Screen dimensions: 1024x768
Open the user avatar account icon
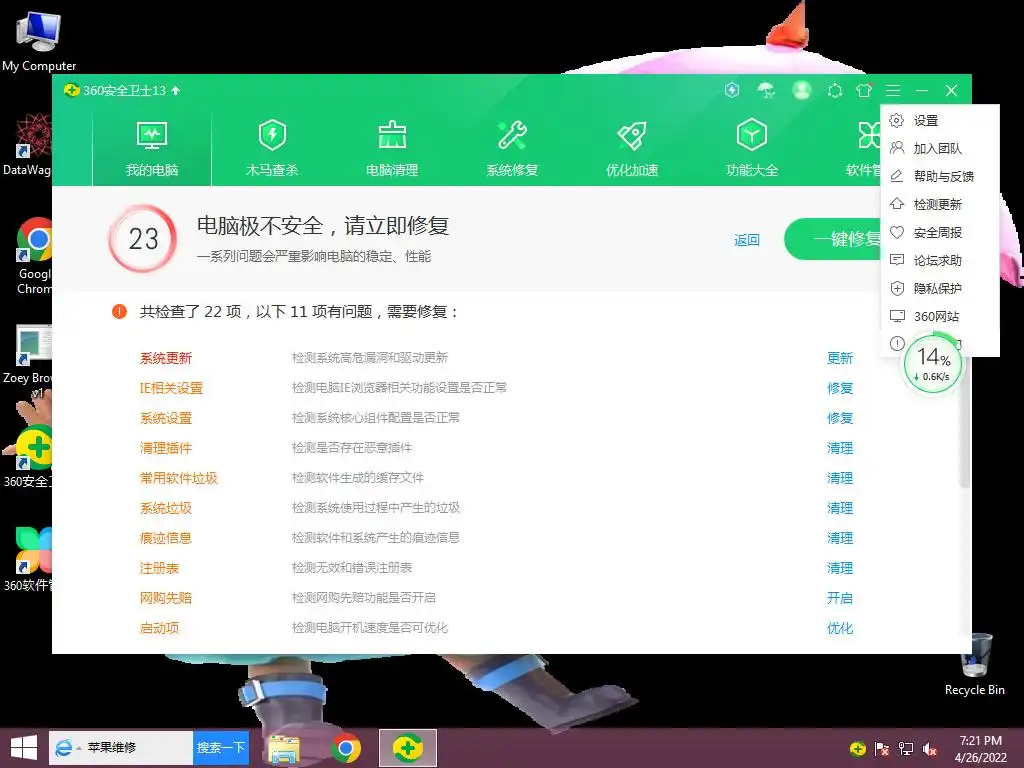tap(801, 90)
